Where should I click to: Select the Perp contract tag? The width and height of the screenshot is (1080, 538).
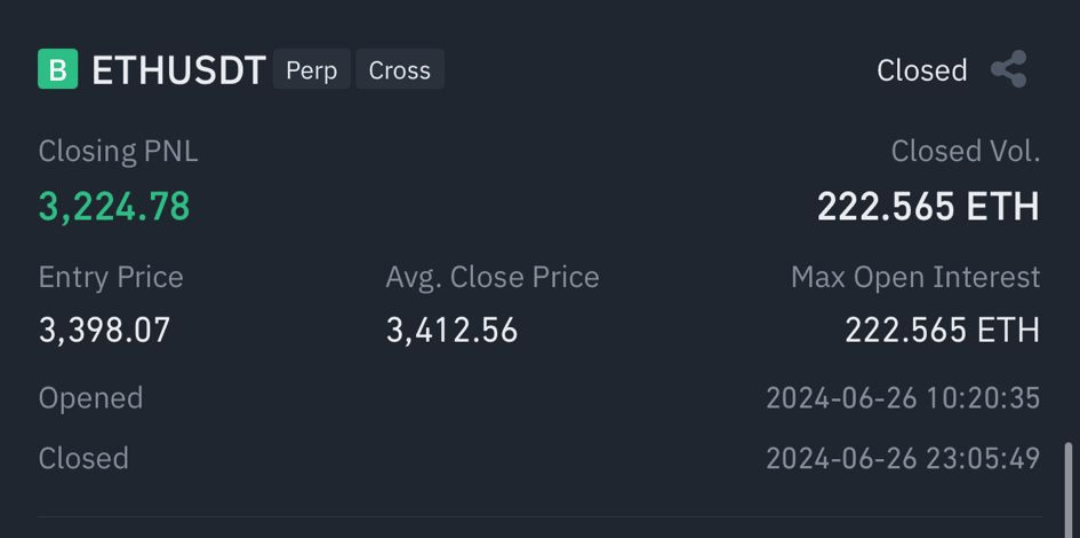coord(311,70)
